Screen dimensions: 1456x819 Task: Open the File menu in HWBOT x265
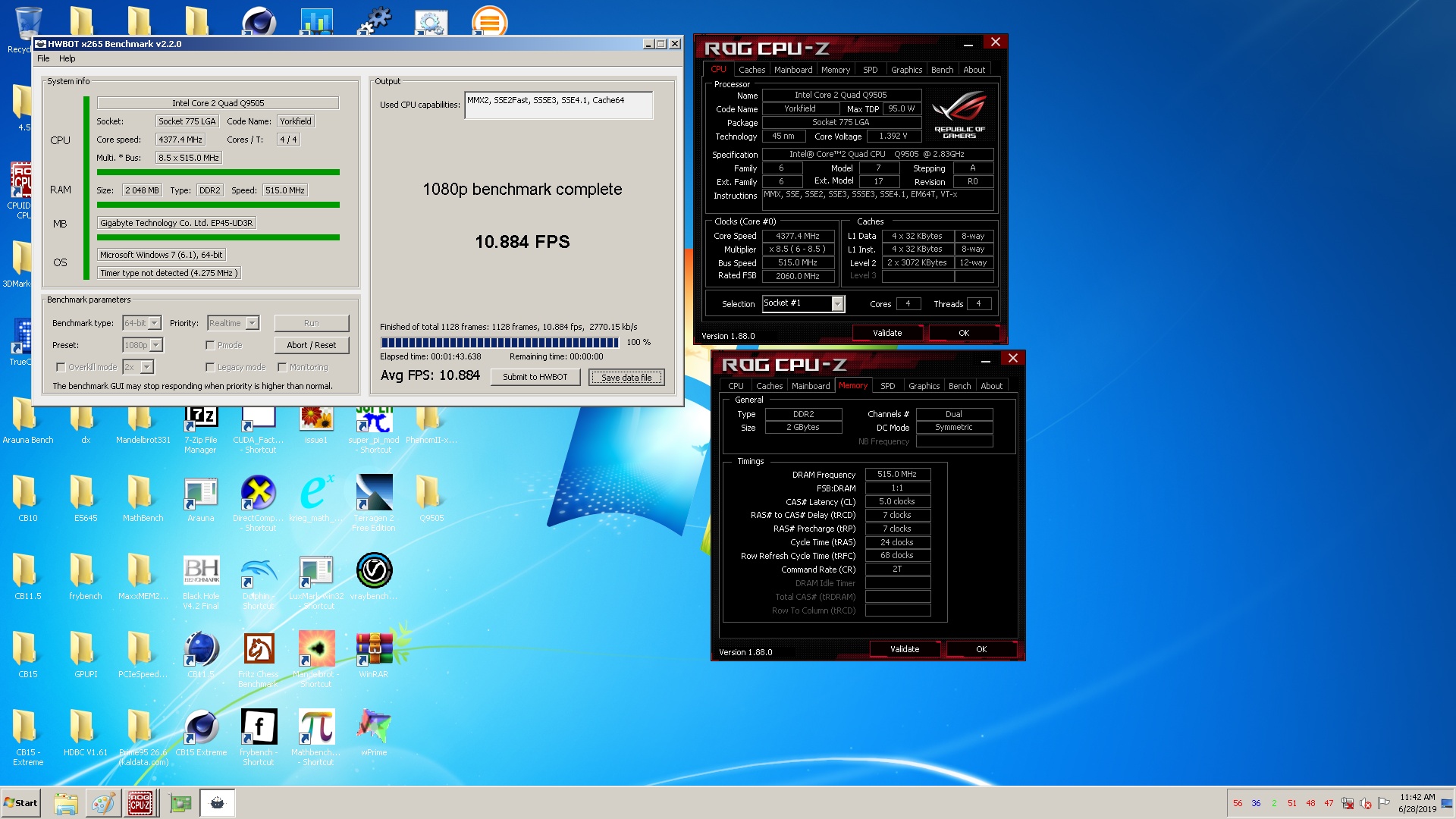[43, 58]
